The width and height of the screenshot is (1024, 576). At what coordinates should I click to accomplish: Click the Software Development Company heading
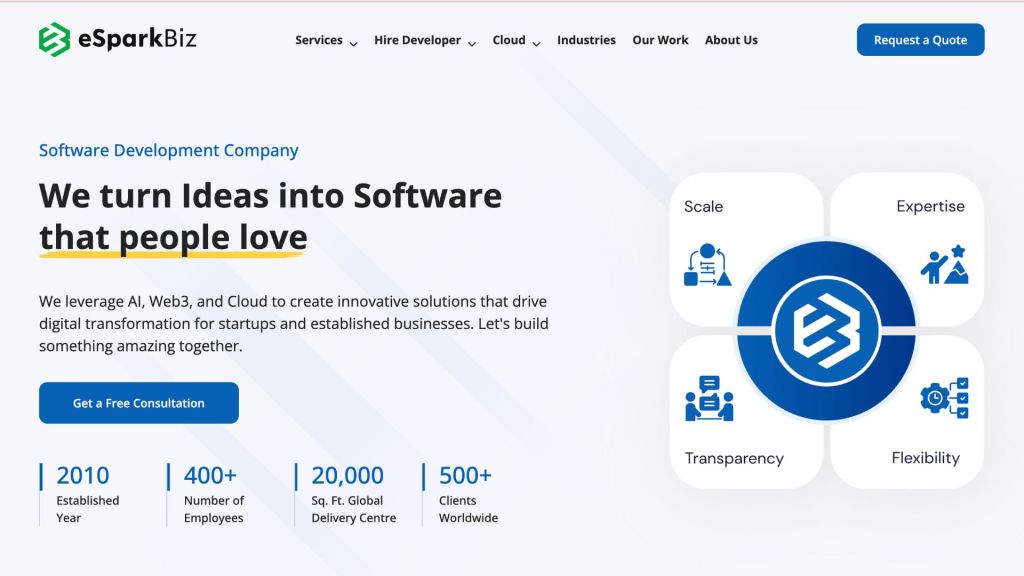coord(168,150)
